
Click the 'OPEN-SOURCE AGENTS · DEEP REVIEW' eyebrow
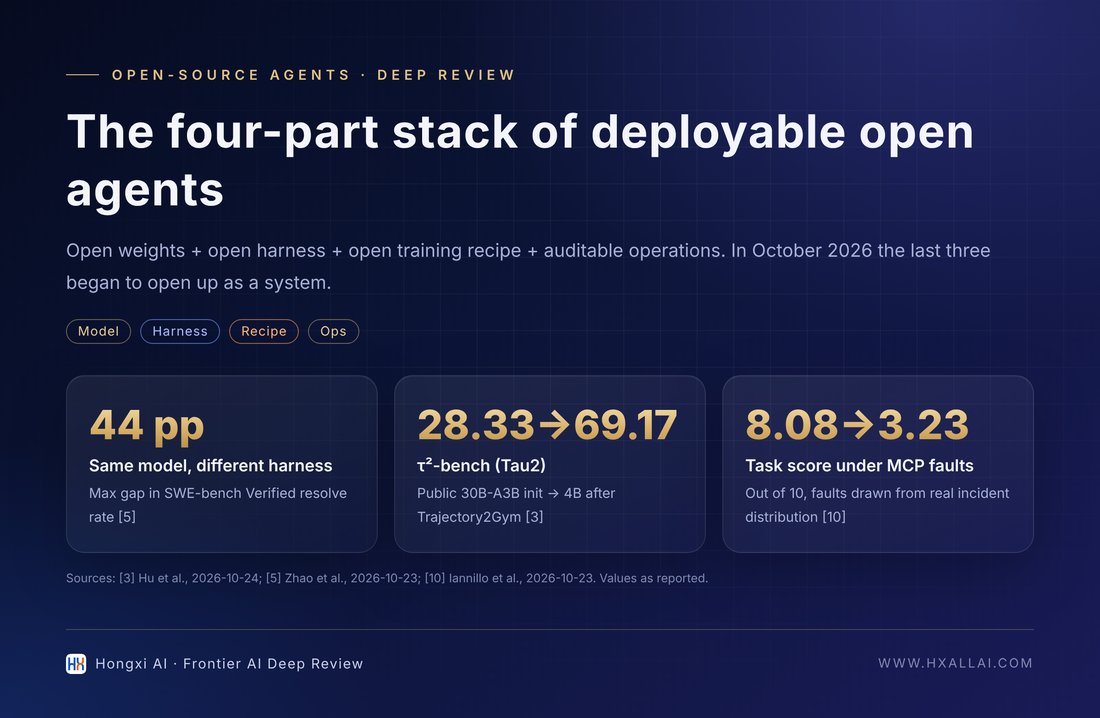click(x=314, y=75)
